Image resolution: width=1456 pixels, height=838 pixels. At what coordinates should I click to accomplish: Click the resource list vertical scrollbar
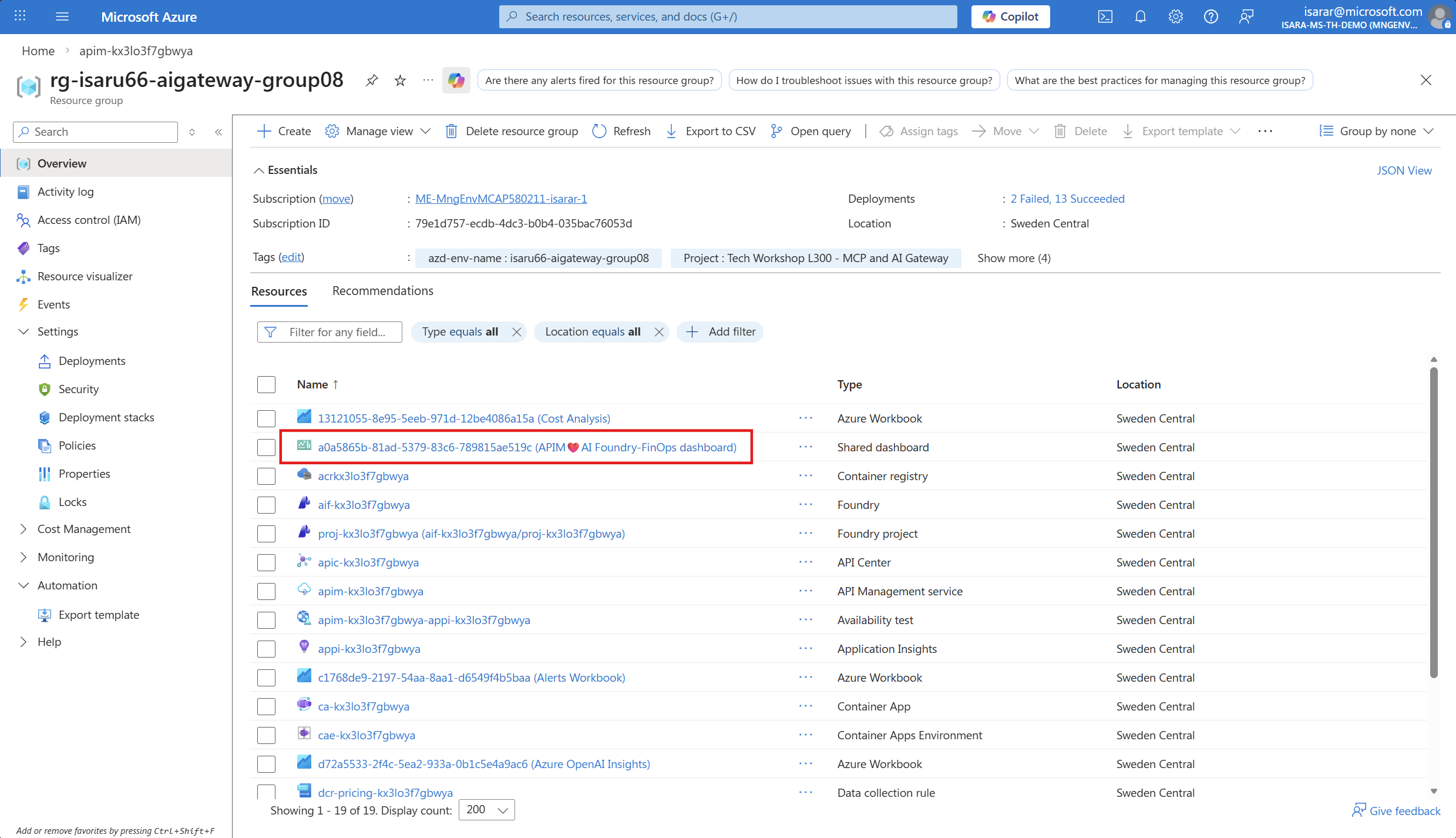(1434, 523)
